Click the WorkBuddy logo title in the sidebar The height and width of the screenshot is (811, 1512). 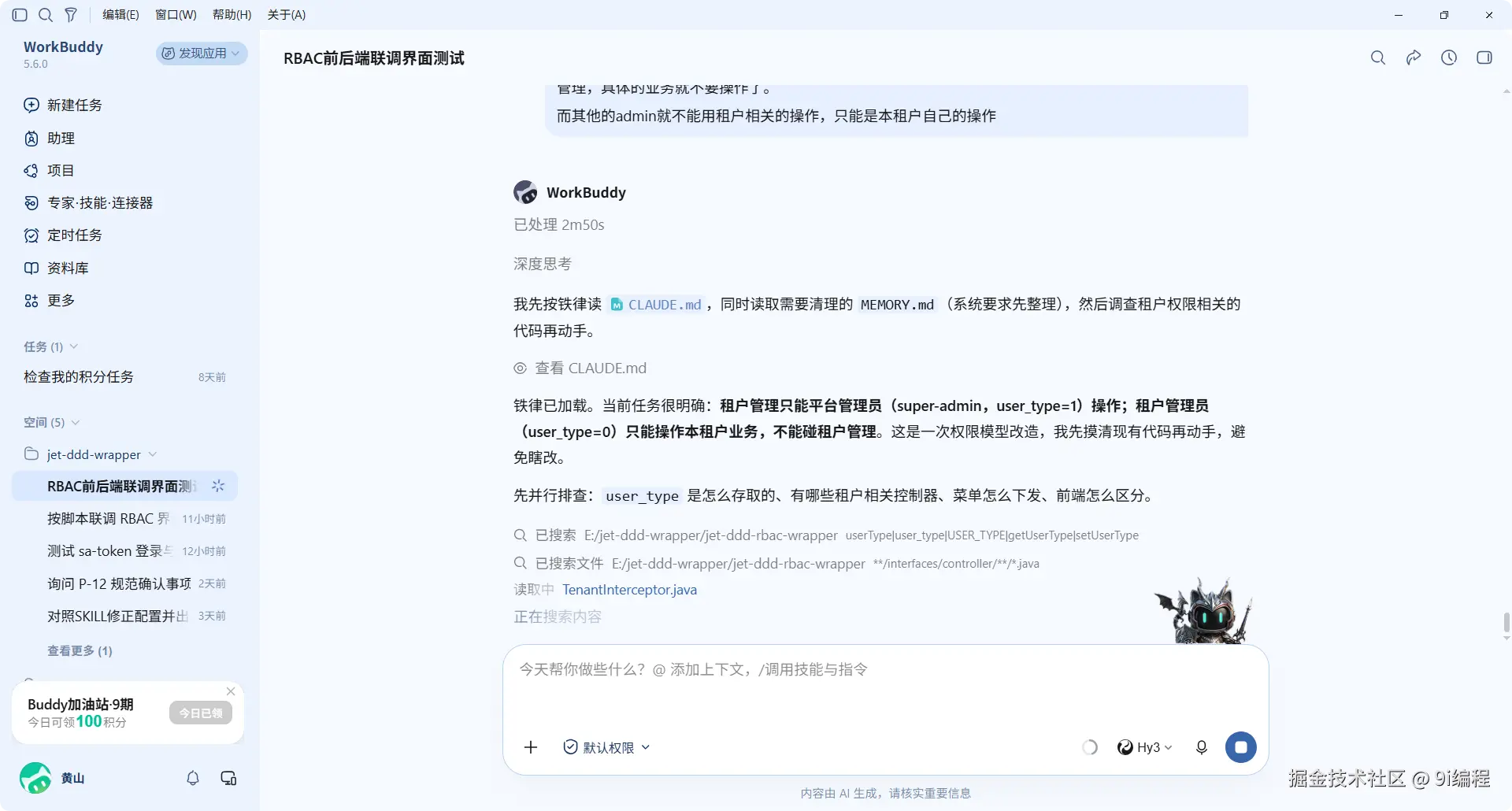coord(63,47)
